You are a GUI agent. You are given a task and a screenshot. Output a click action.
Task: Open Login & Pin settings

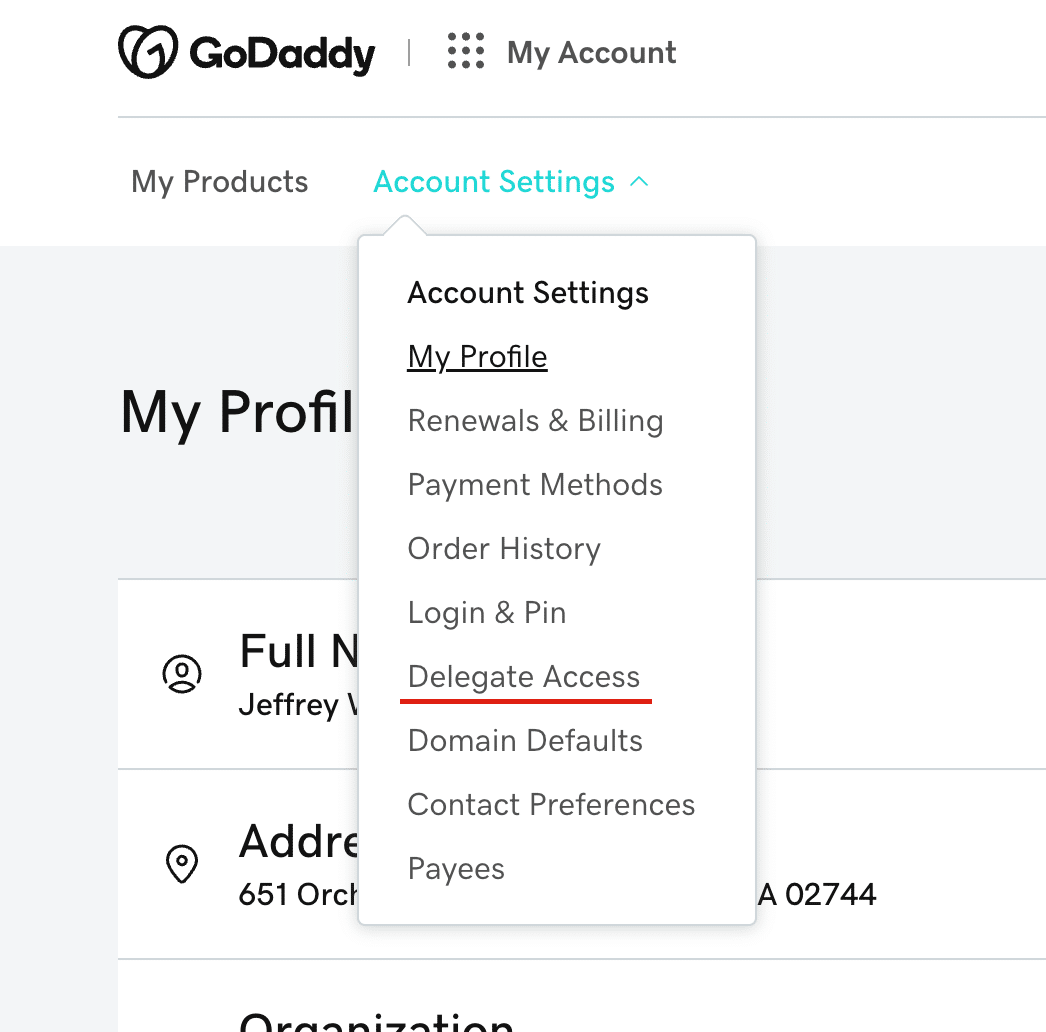tap(487, 613)
